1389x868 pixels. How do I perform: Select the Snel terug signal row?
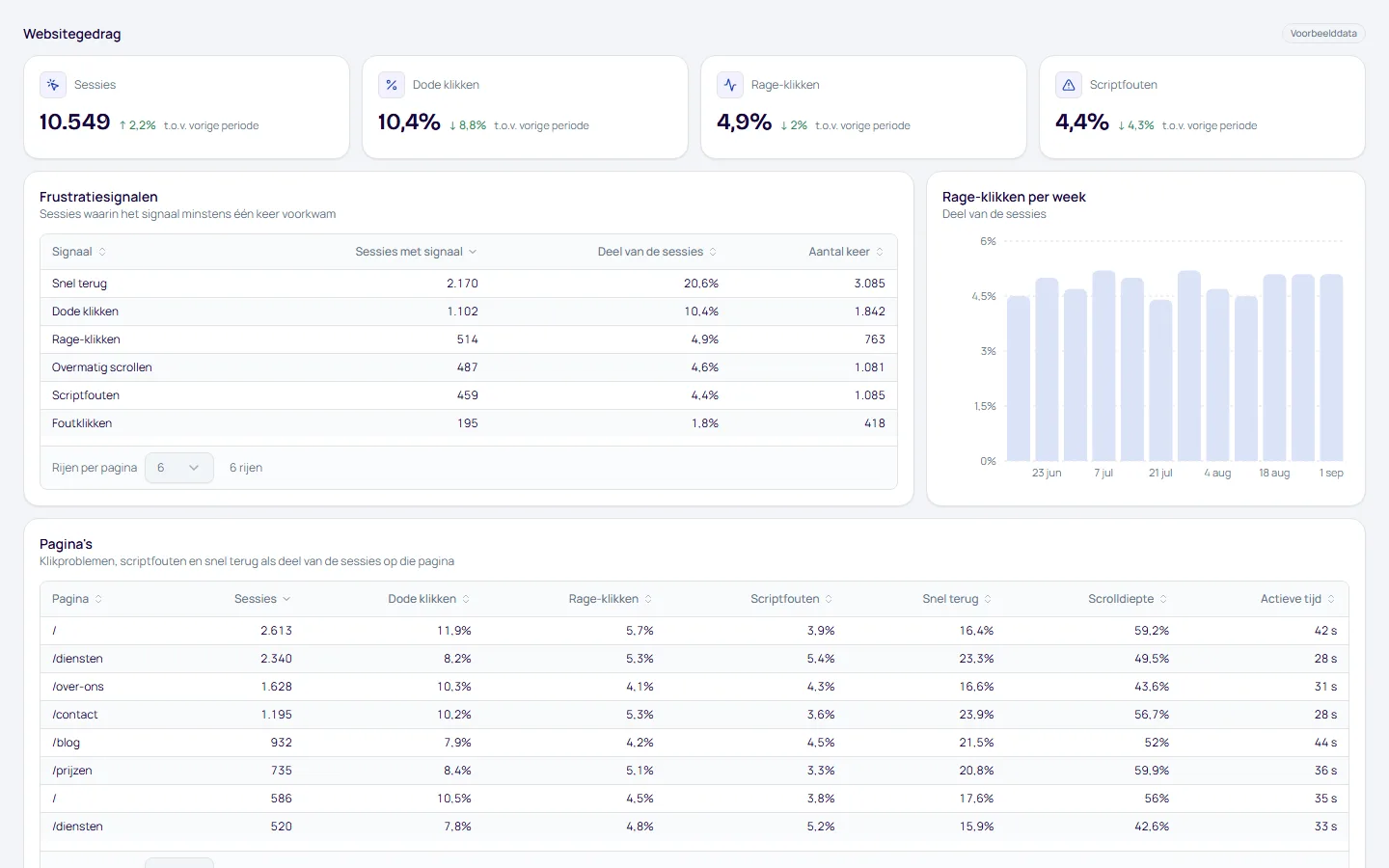point(469,284)
